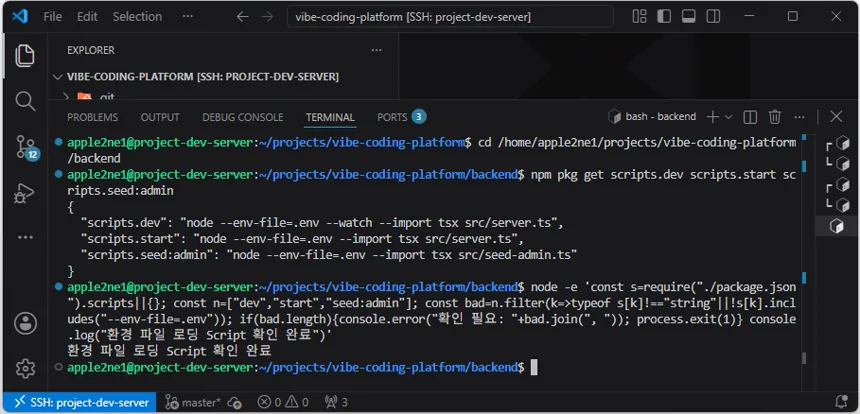Open Explorer's Views and More Actions ellipsis
Viewport: 860px width, 414px height.
click(376, 50)
